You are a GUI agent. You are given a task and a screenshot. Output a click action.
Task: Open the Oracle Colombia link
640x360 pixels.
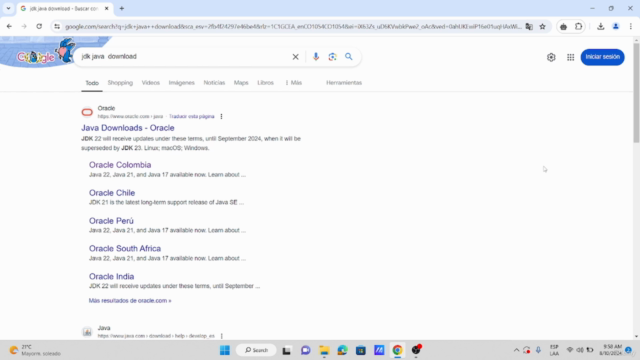click(120, 165)
